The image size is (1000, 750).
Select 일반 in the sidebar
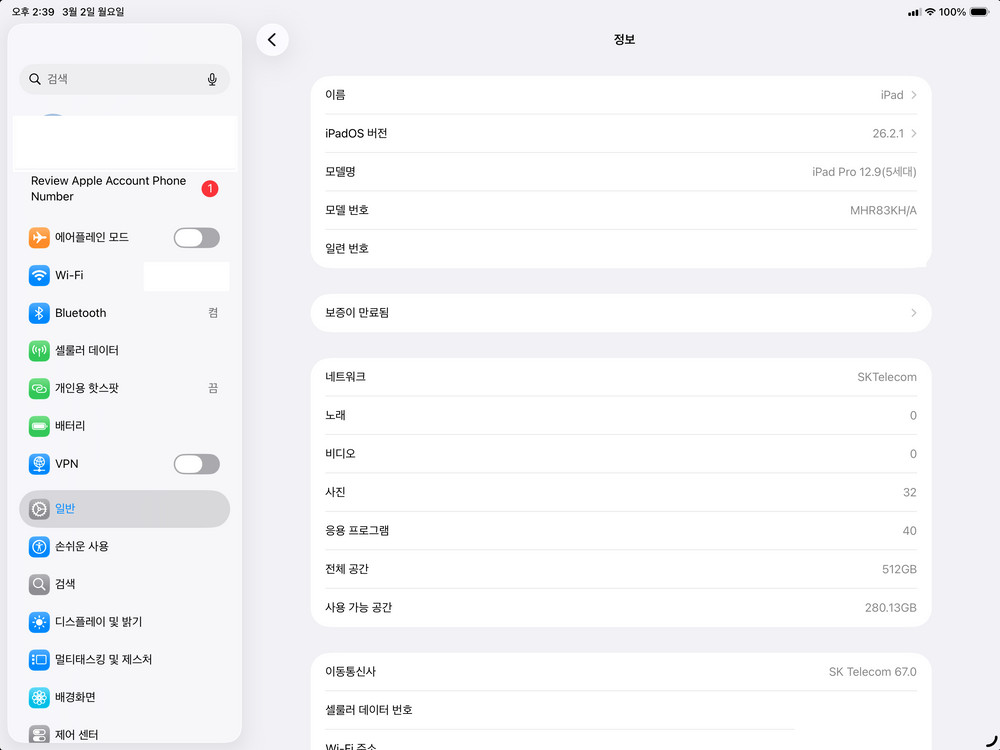[x=124, y=509]
